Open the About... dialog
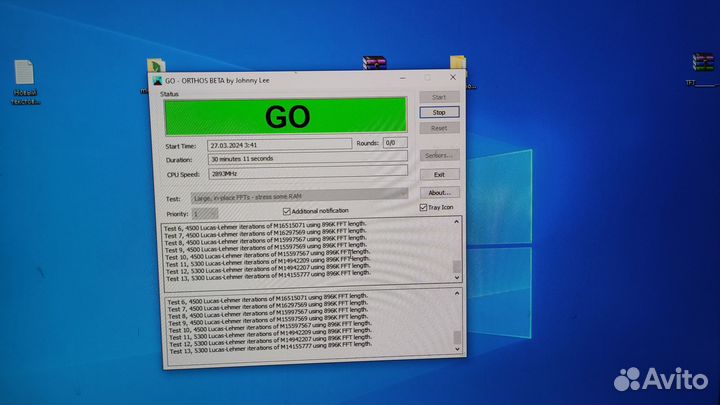720x405 pixels. [439, 192]
